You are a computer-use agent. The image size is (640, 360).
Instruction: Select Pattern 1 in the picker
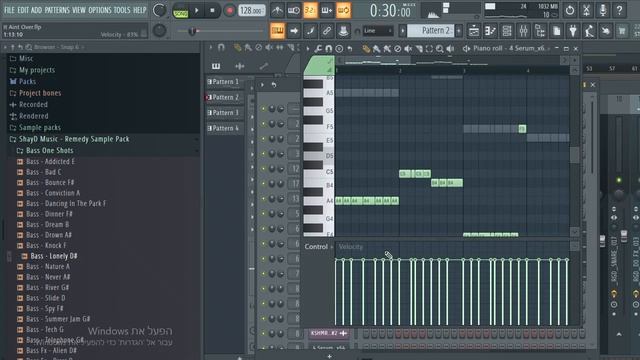[224, 82]
